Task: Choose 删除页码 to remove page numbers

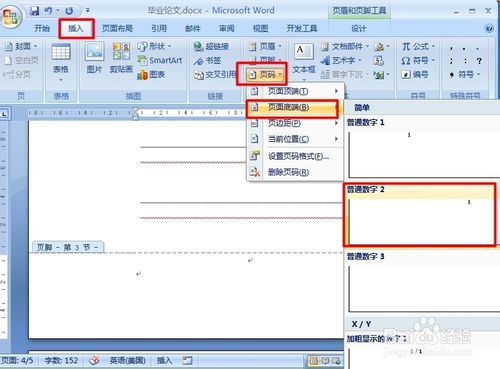Action: (295, 172)
